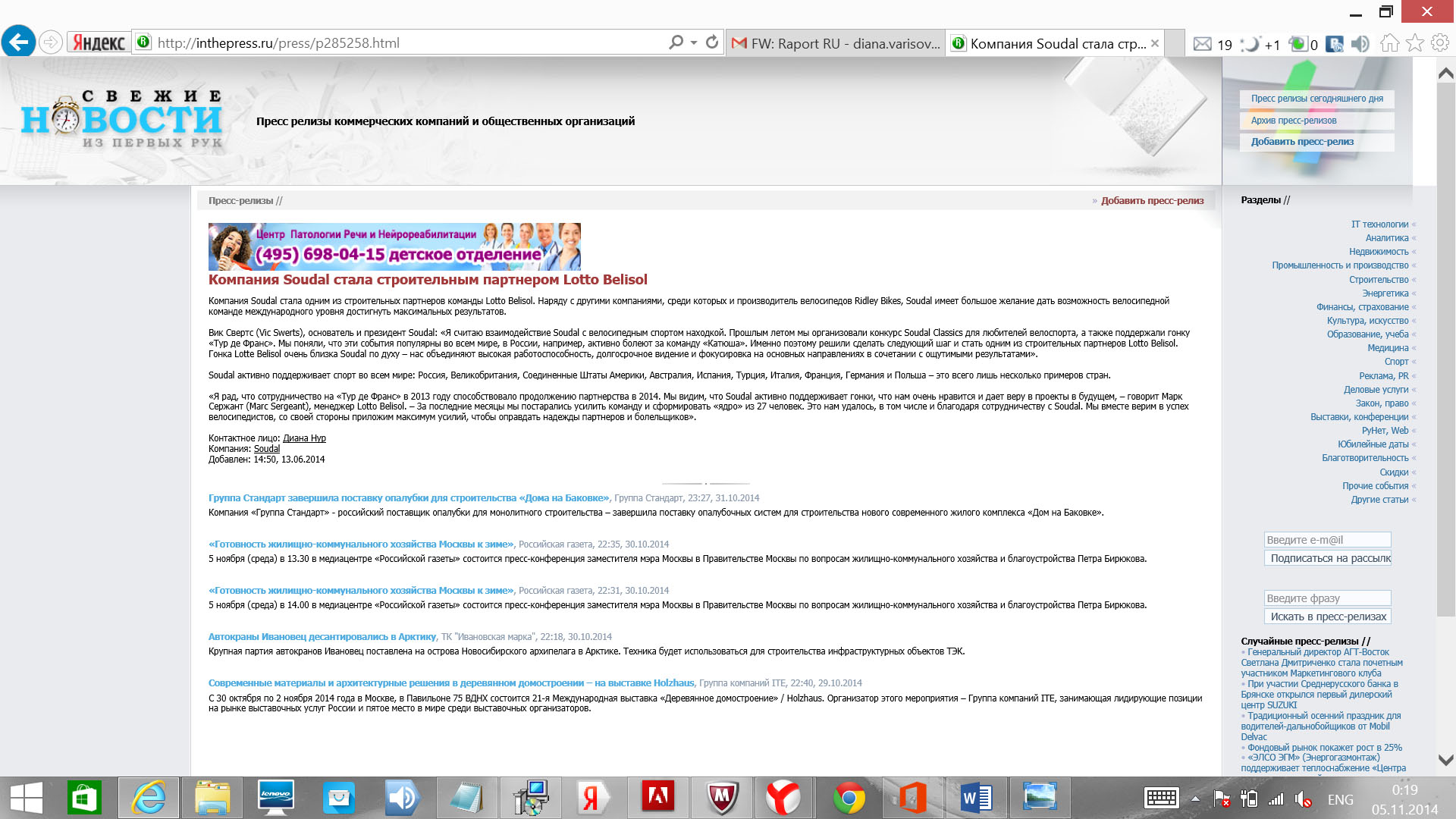Click the Свежие Новости site logo
1456x819 pixels.
coord(121,118)
